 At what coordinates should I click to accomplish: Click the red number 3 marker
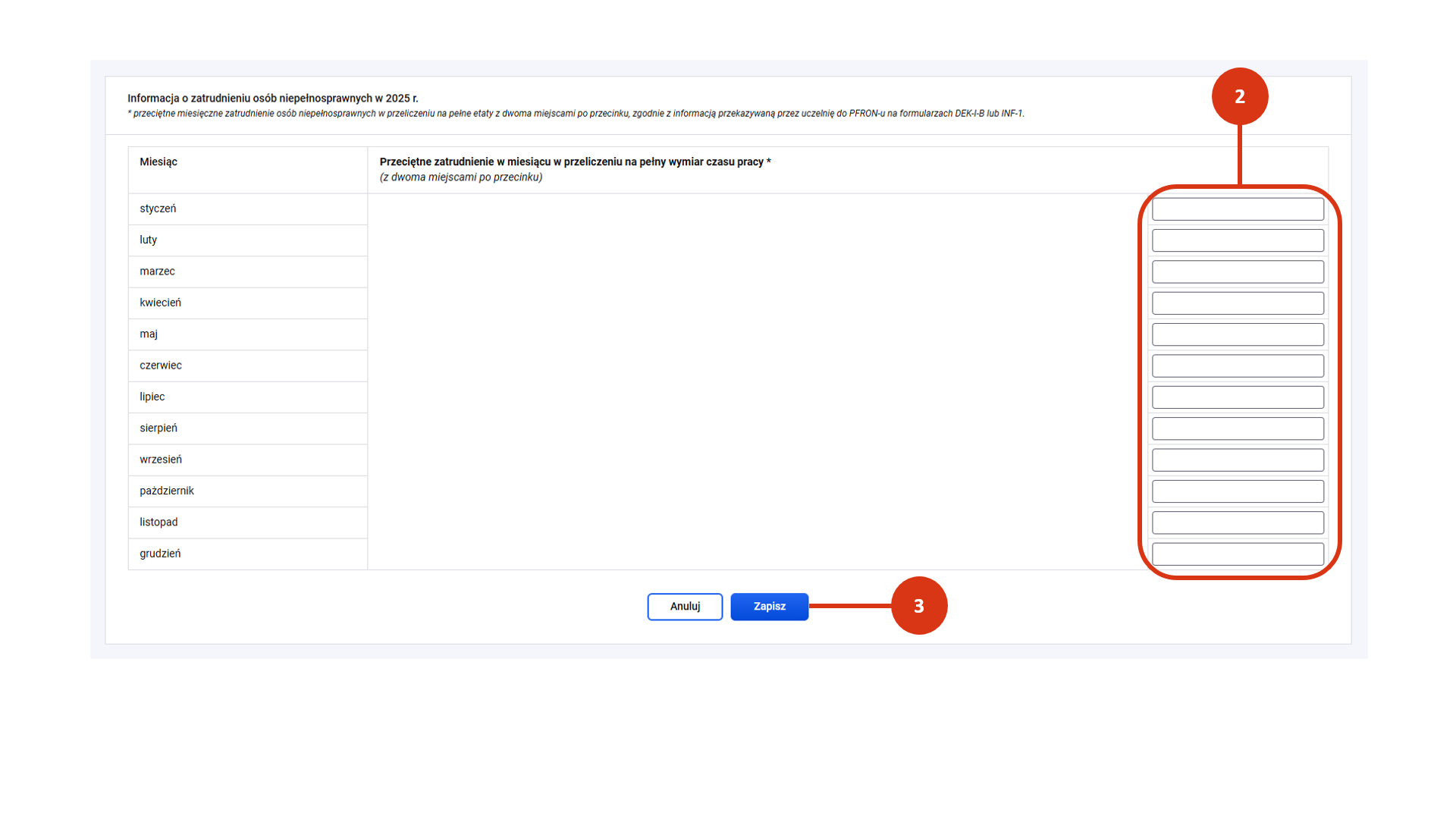click(919, 606)
